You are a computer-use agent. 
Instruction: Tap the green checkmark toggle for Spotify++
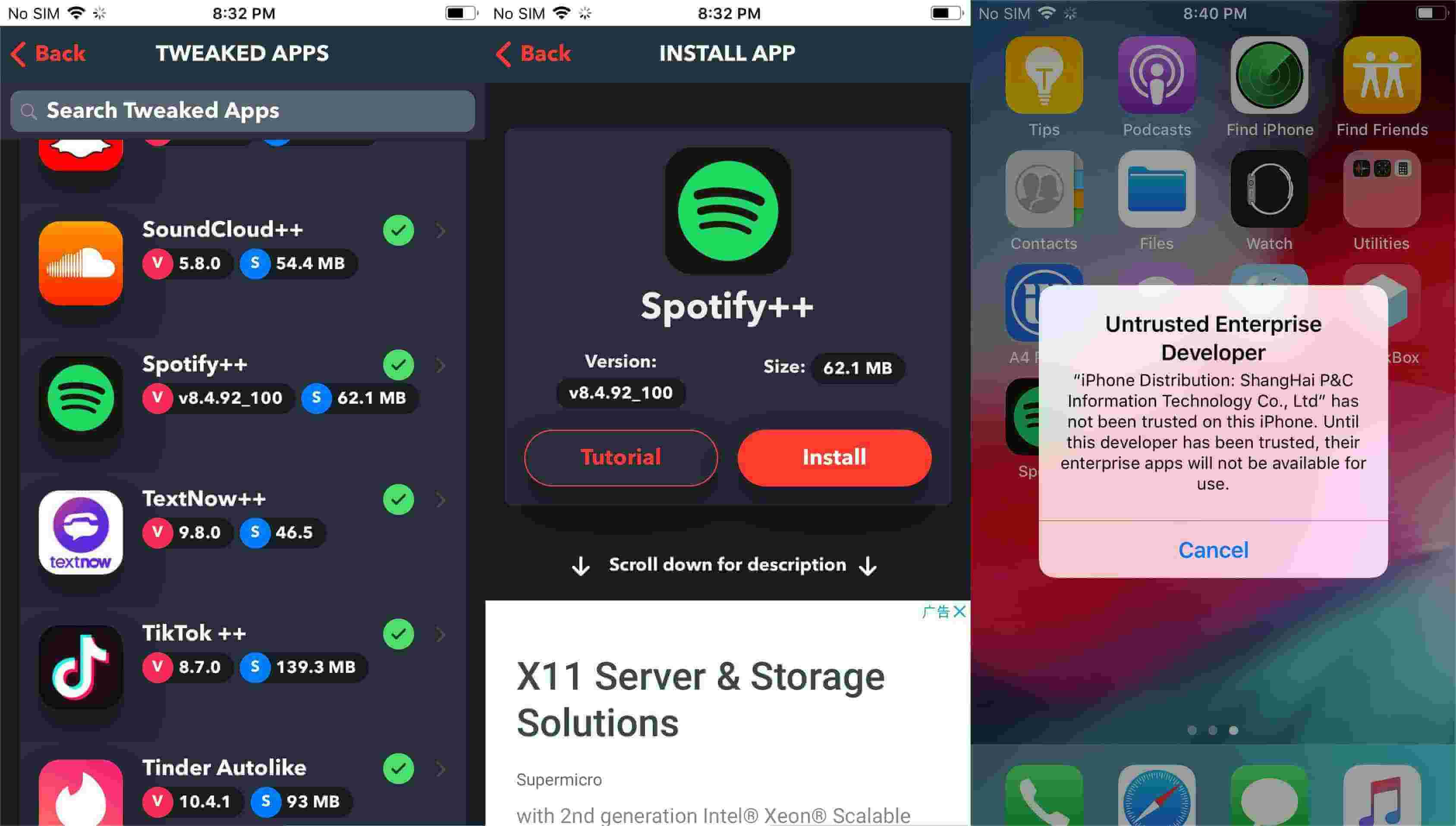(400, 365)
